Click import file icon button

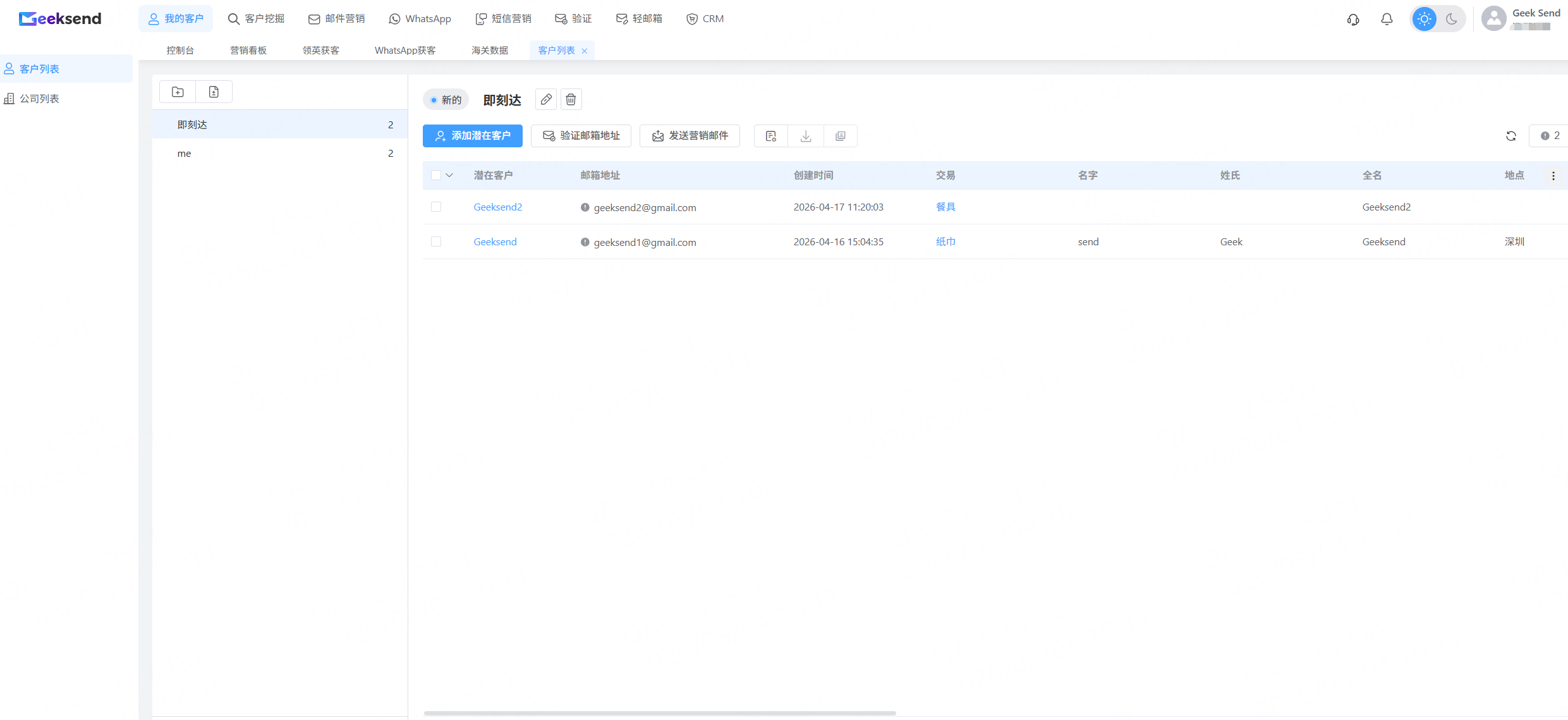click(214, 92)
